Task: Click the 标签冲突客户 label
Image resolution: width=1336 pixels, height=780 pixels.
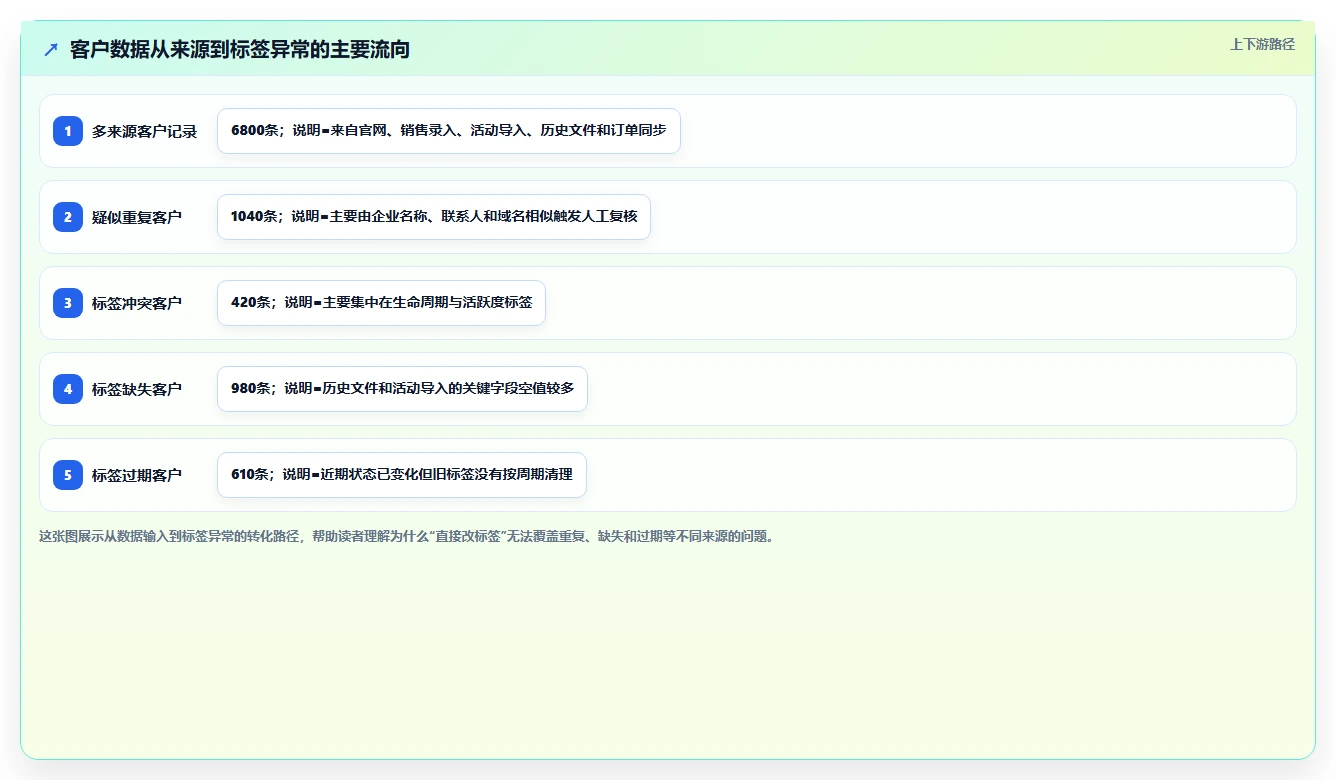Action: pos(137,303)
